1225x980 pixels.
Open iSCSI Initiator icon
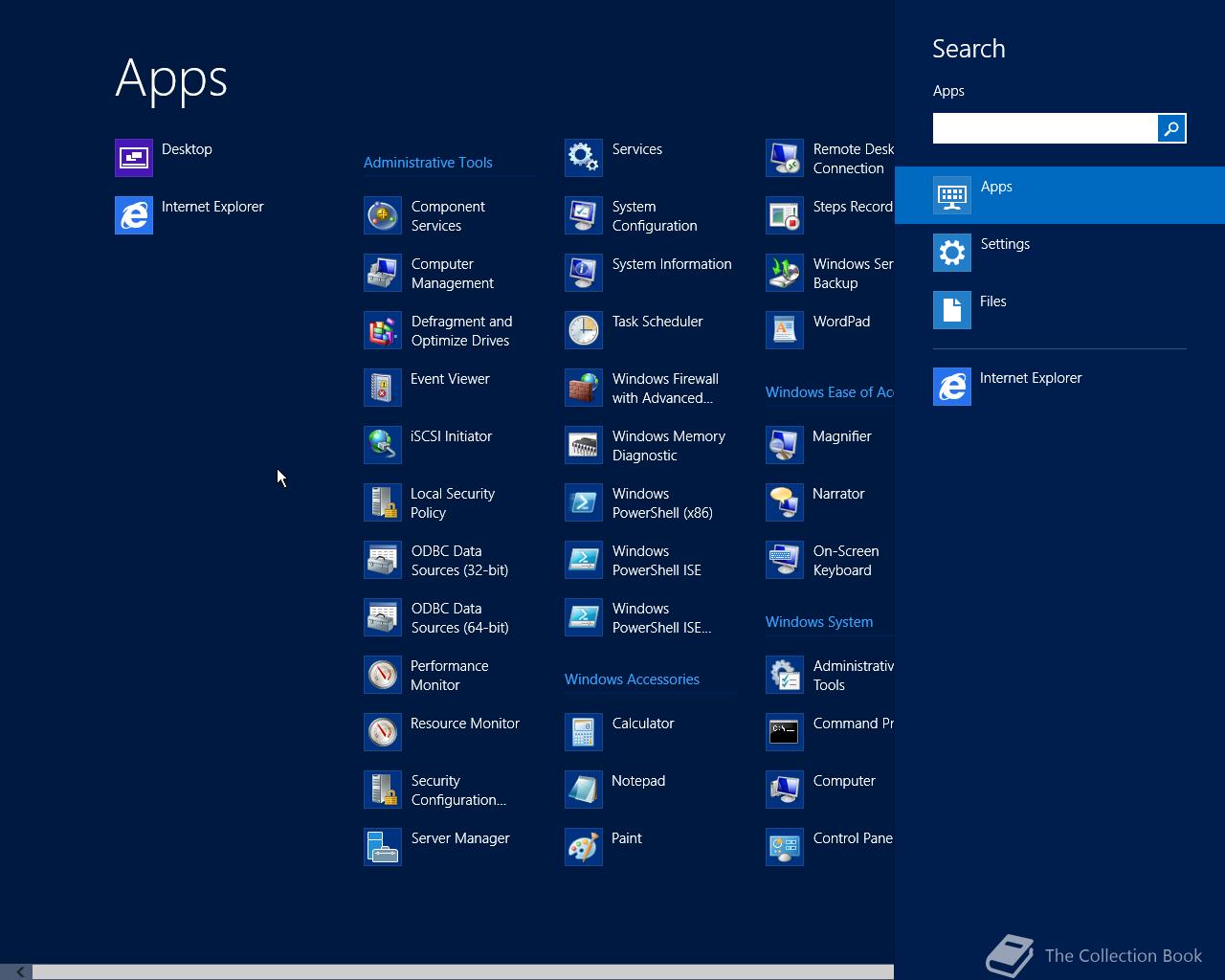pyautogui.click(x=383, y=445)
